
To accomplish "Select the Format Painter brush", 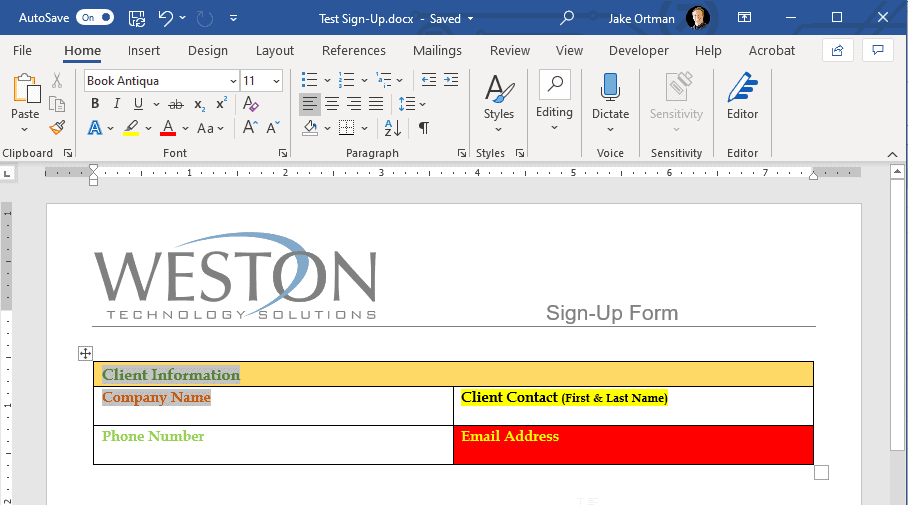I will (x=57, y=127).
